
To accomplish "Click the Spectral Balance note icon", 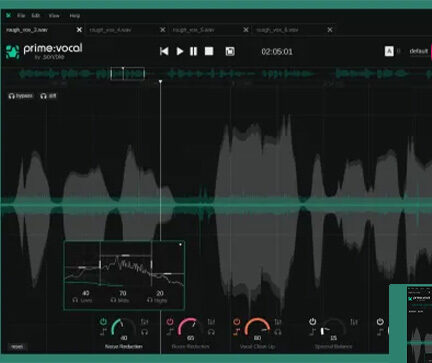I will 312,332.
